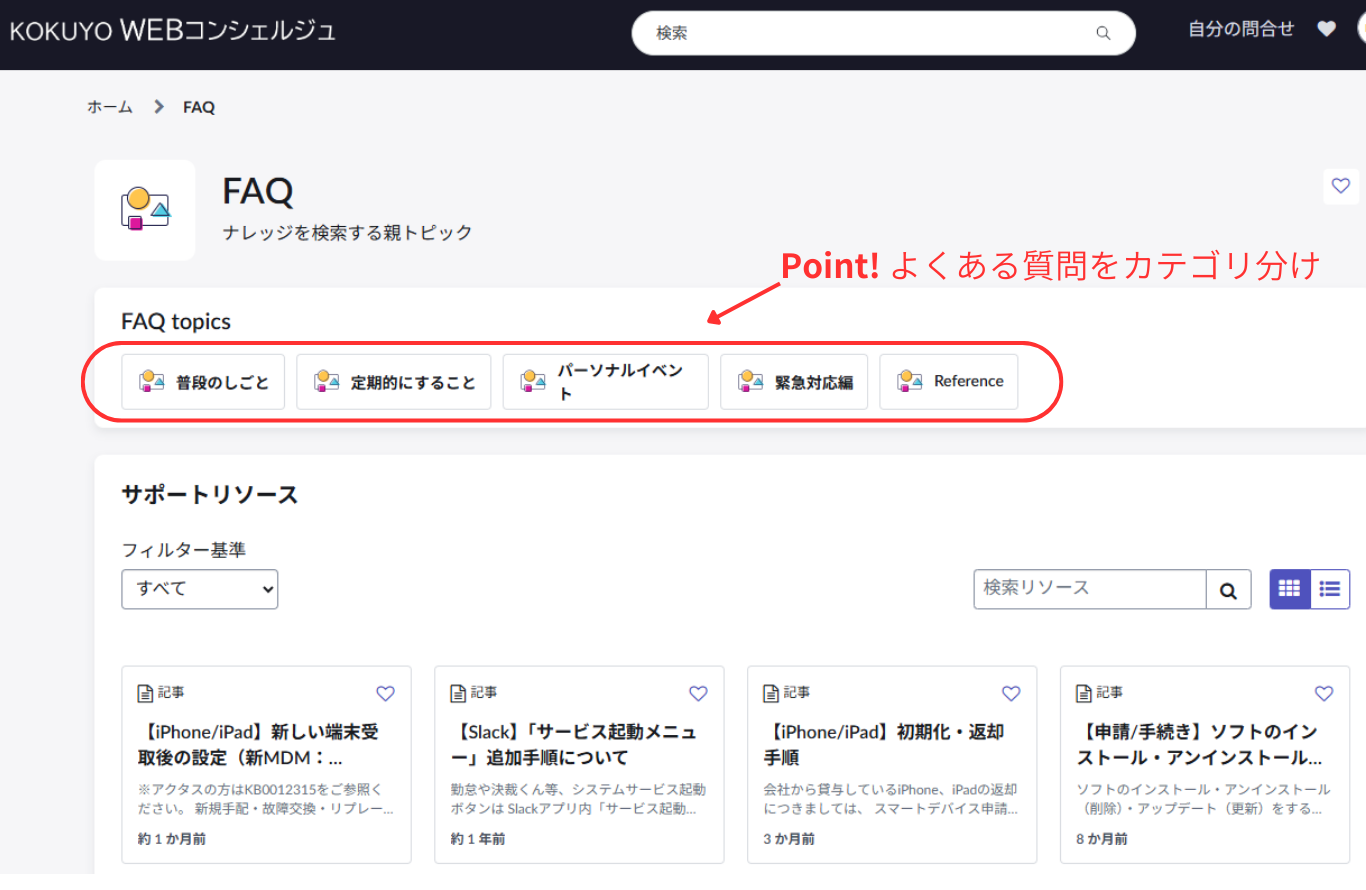Open the 定期的にすること topic
The width and height of the screenshot is (1366, 890).
(393, 382)
